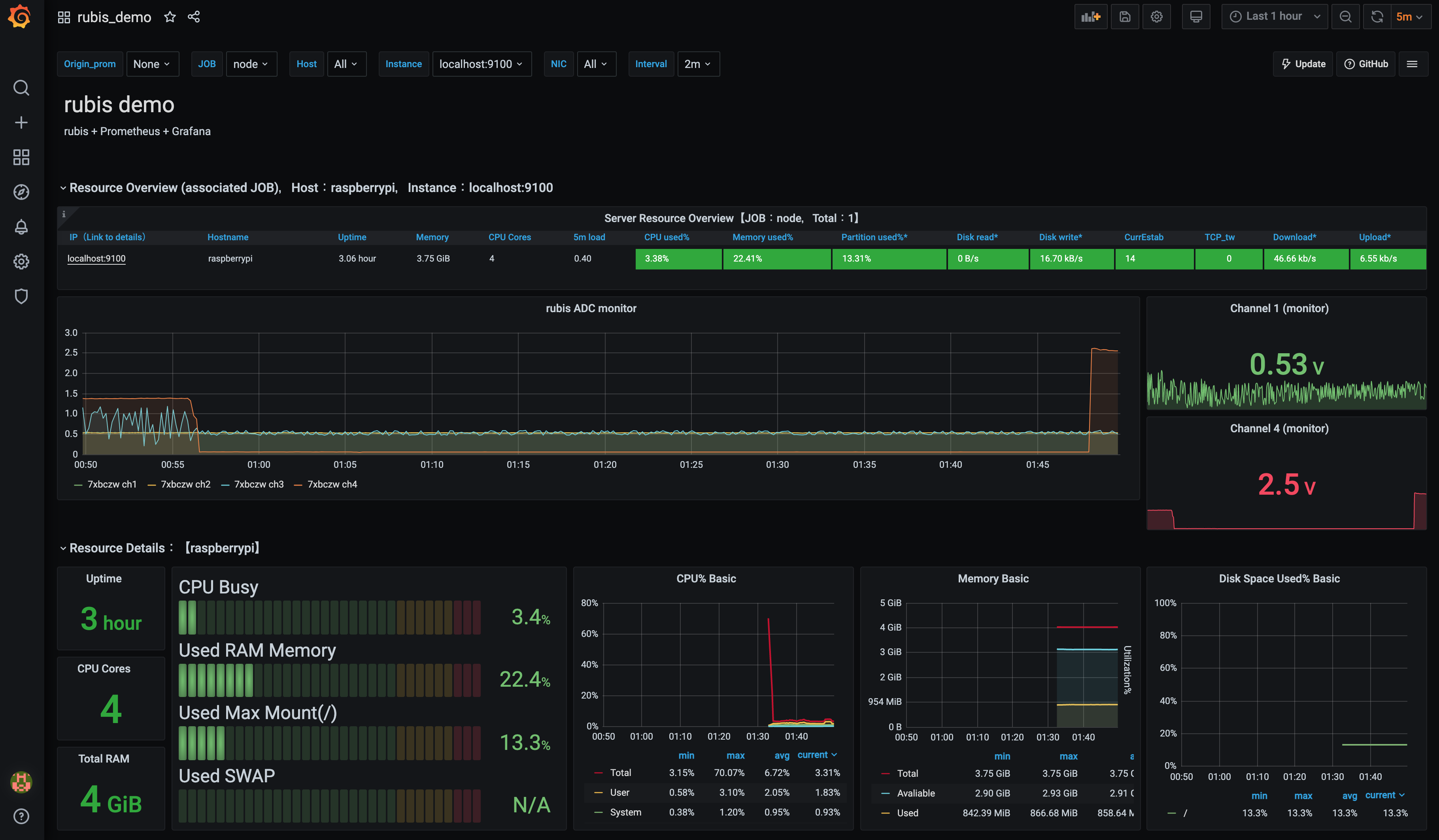The height and width of the screenshot is (840, 1439).
Task: Share the dashboard via the share icon
Action: click(194, 17)
